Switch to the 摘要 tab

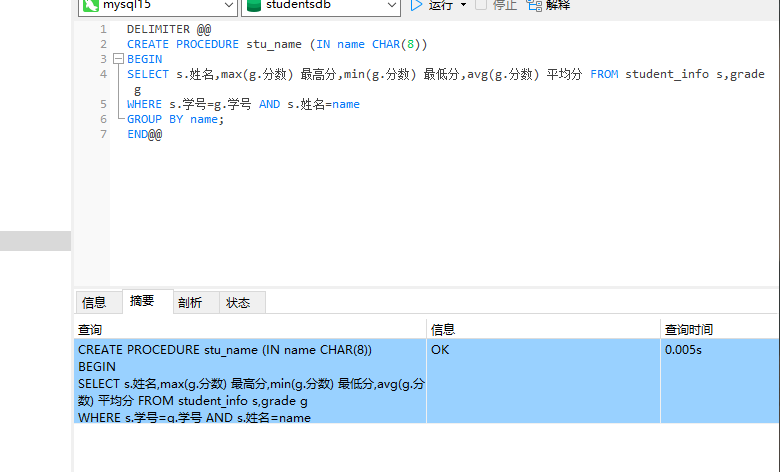click(x=148, y=301)
